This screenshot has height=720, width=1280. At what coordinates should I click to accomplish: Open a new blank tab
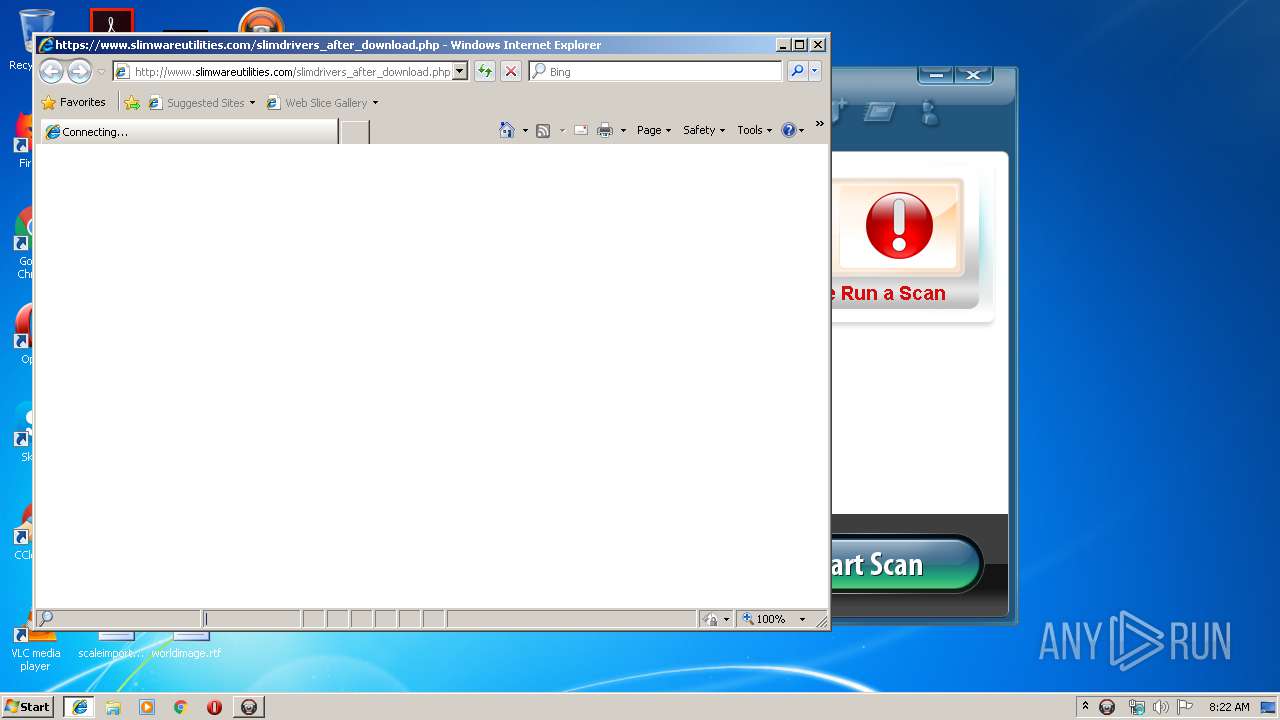click(x=354, y=132)
